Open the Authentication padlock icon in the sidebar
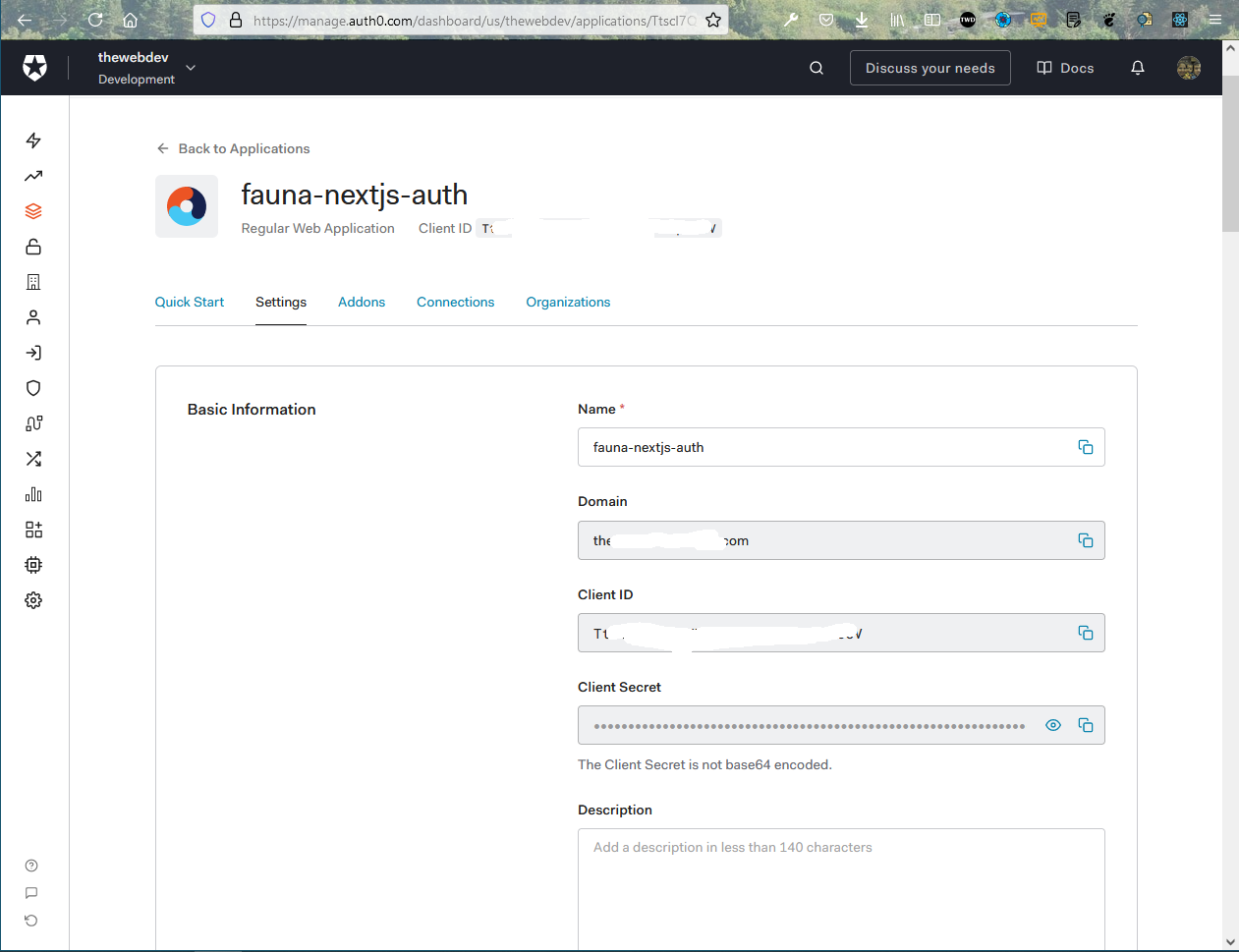 [33, 247]
